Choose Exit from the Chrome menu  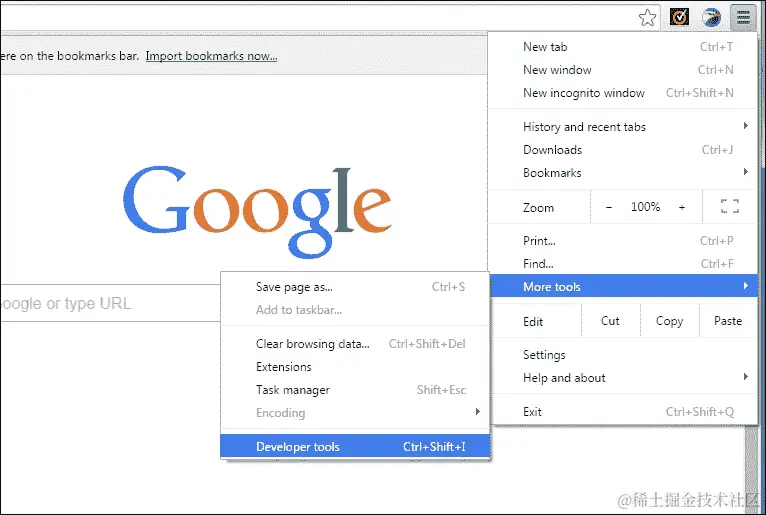click(623, 412)
